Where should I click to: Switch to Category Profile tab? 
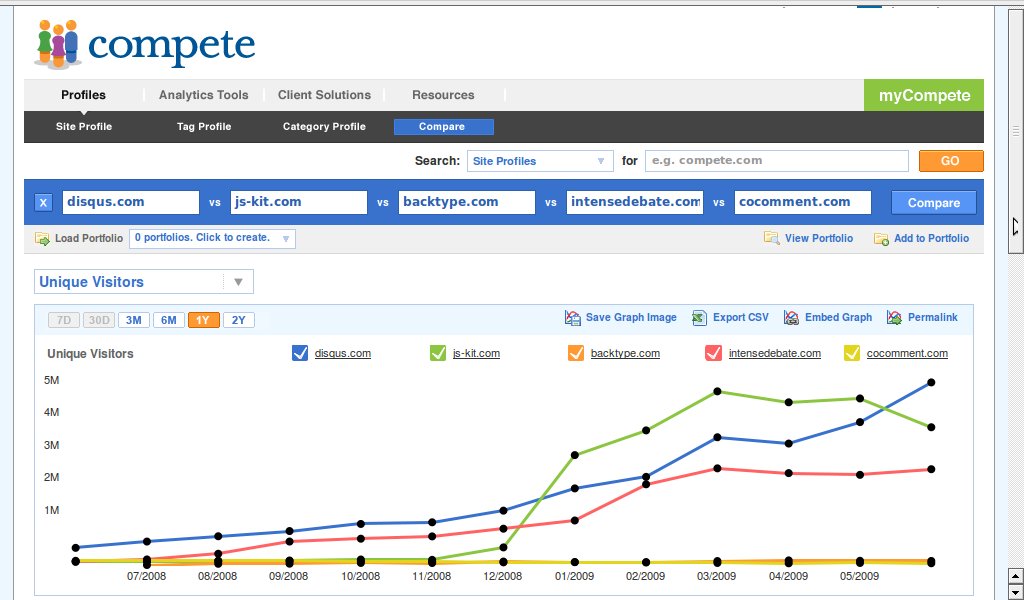pos(324,127)
